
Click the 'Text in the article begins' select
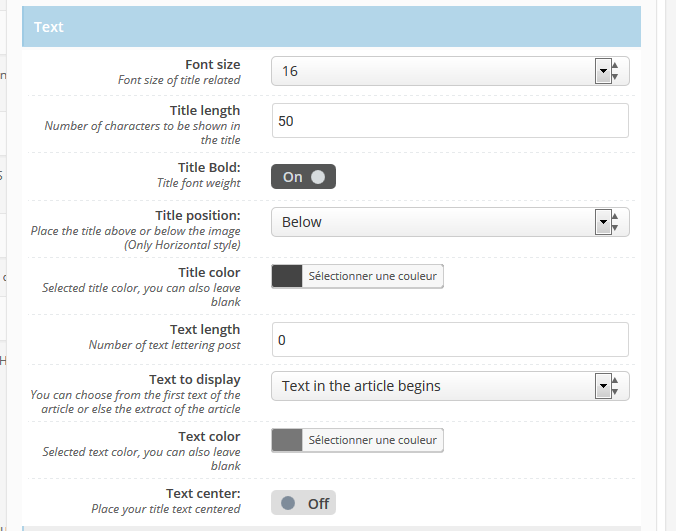click(450, 386)
